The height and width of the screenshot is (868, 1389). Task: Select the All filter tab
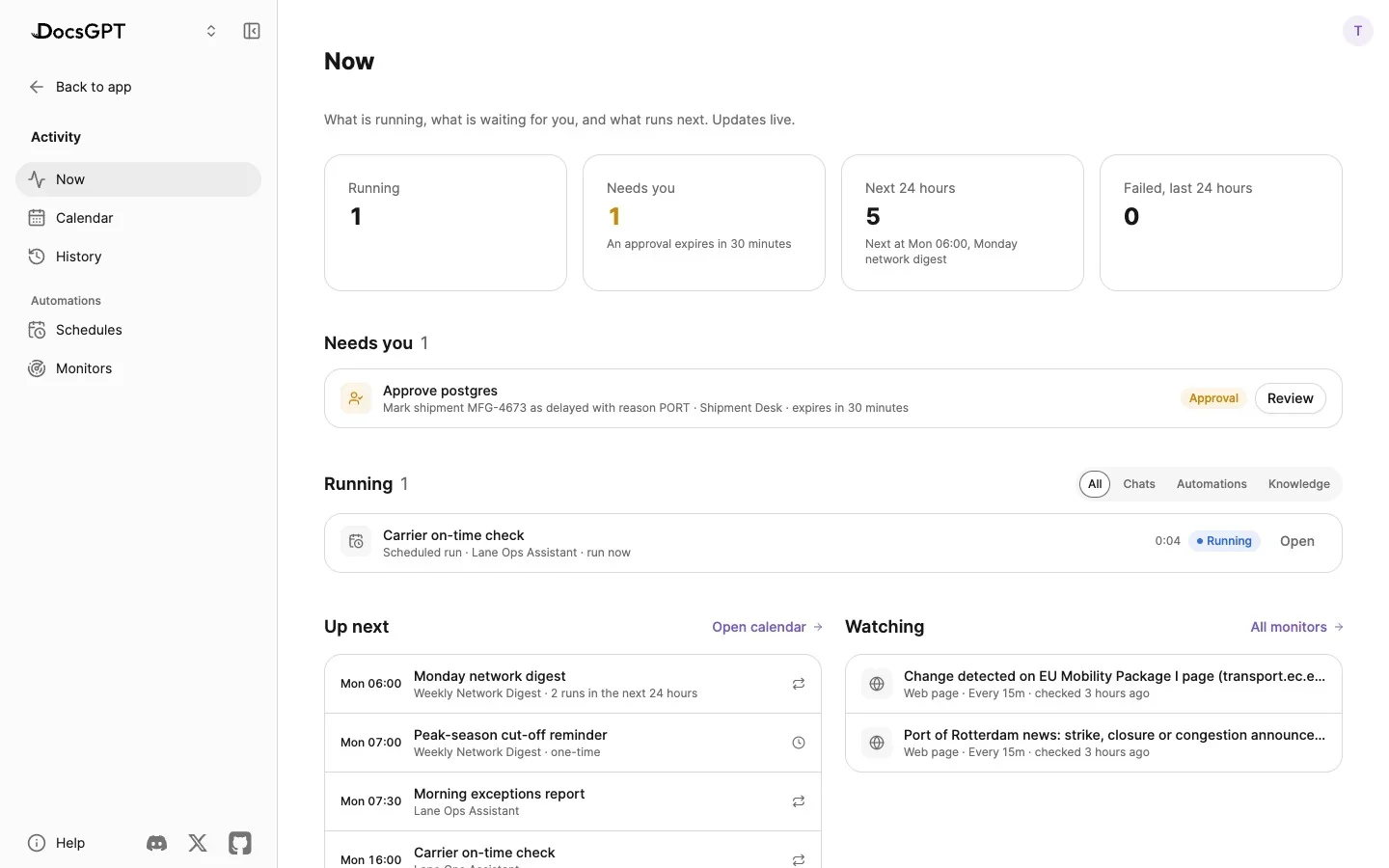pos(1095,484)
